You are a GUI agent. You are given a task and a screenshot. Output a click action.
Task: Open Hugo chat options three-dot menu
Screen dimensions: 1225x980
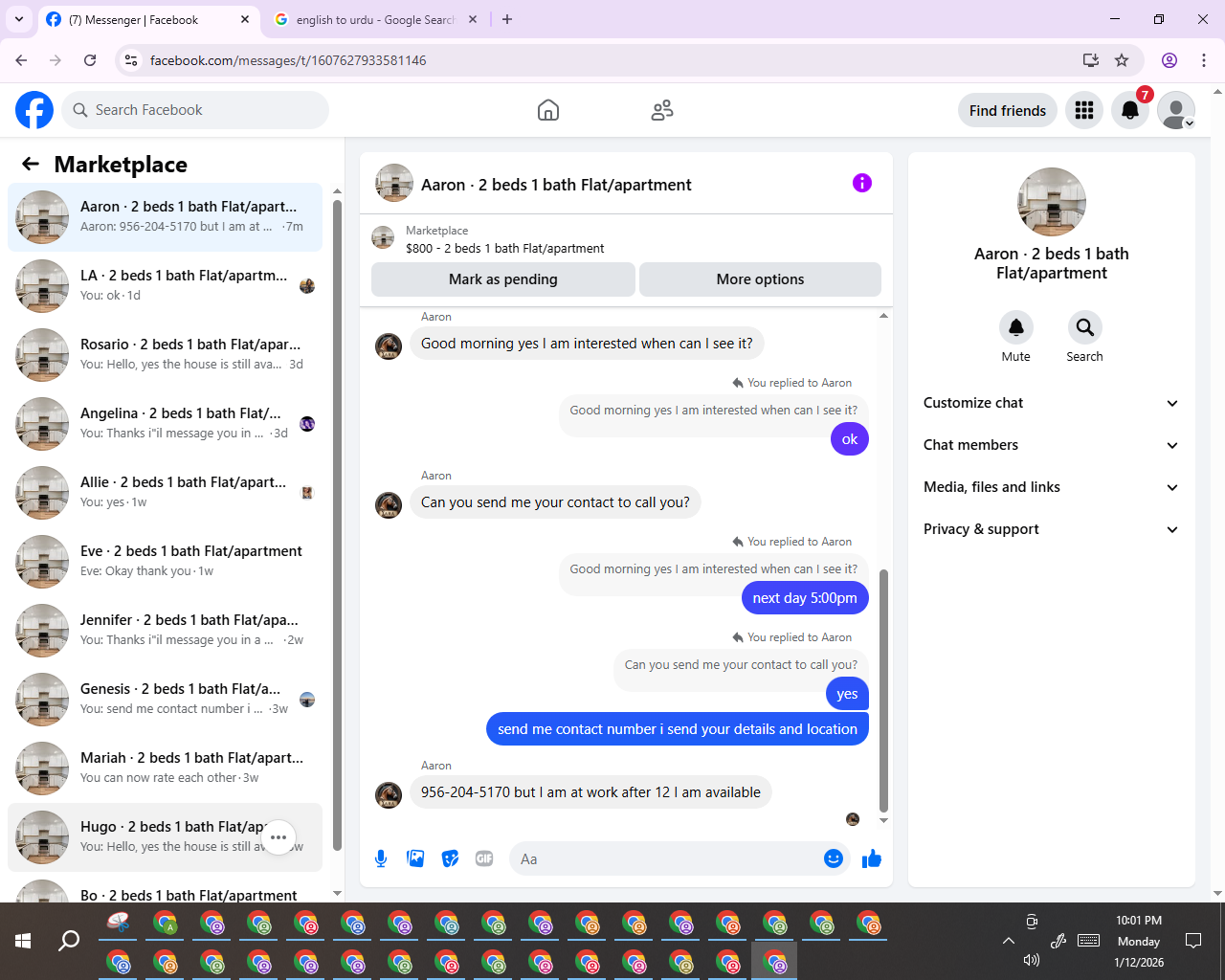pyautogui.click(x=278, y=837)
